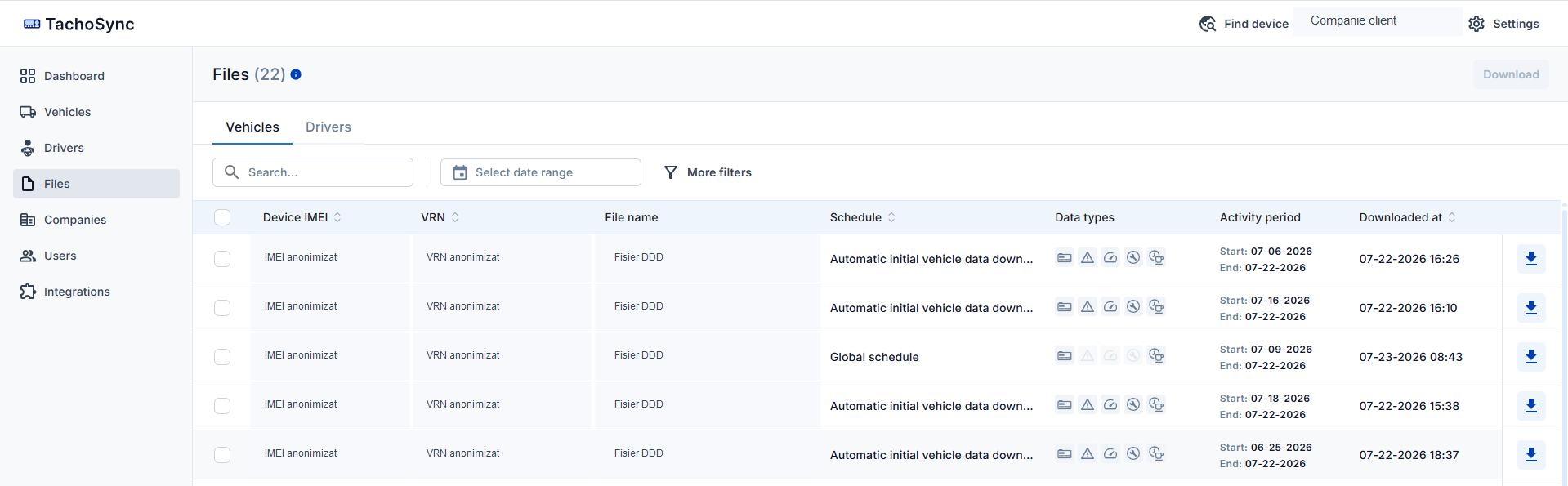This screenshot has height=486, width=1568.
Task: Open Dashboard in the sidebar
Action: click(96, 76)
